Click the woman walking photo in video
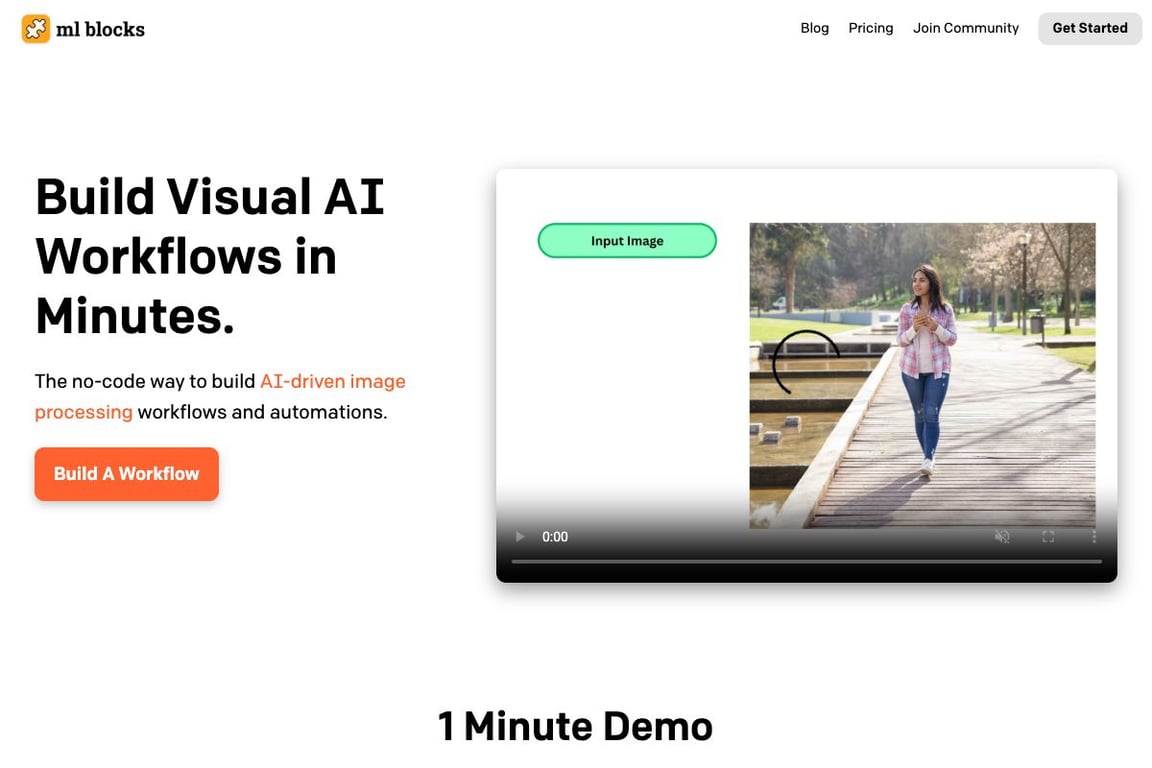Image resolution: width=1152 pixels, height=768 pixels. pos(922,376)
